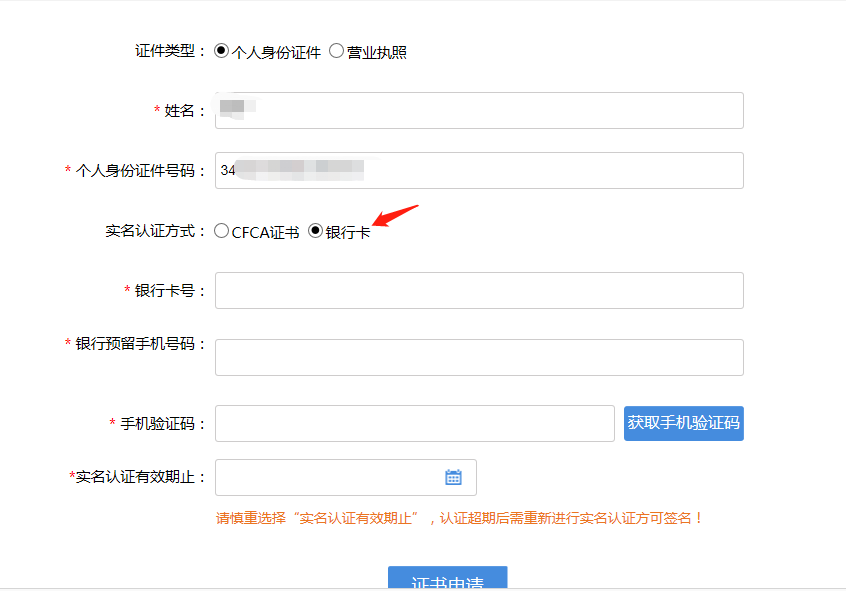Viewport: 846px width, 591px height.
Task: Click into the 银行卡号 field
Action: [479, 290]
